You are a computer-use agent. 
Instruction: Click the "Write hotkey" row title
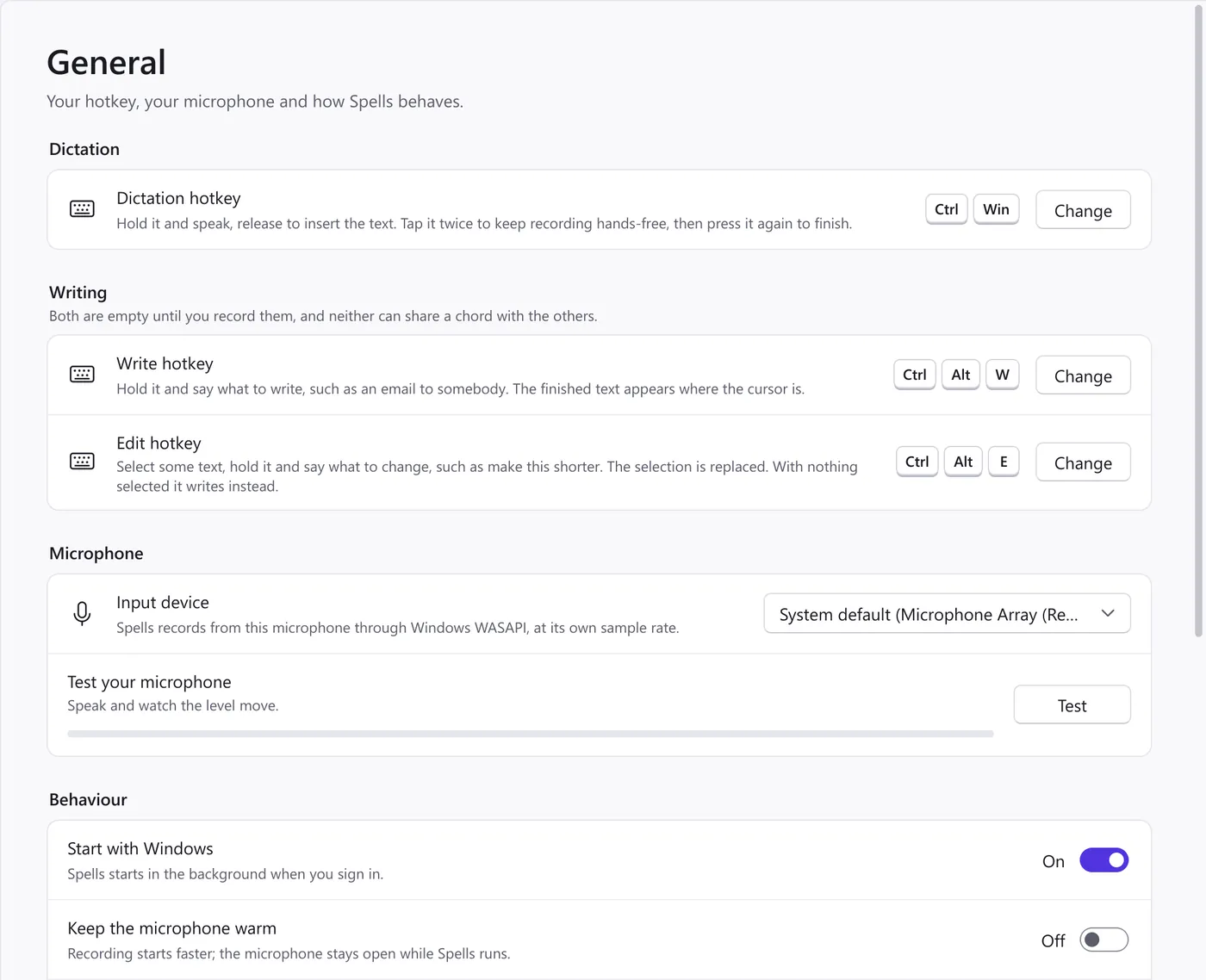pyautogui.click(x=165, y=363)
